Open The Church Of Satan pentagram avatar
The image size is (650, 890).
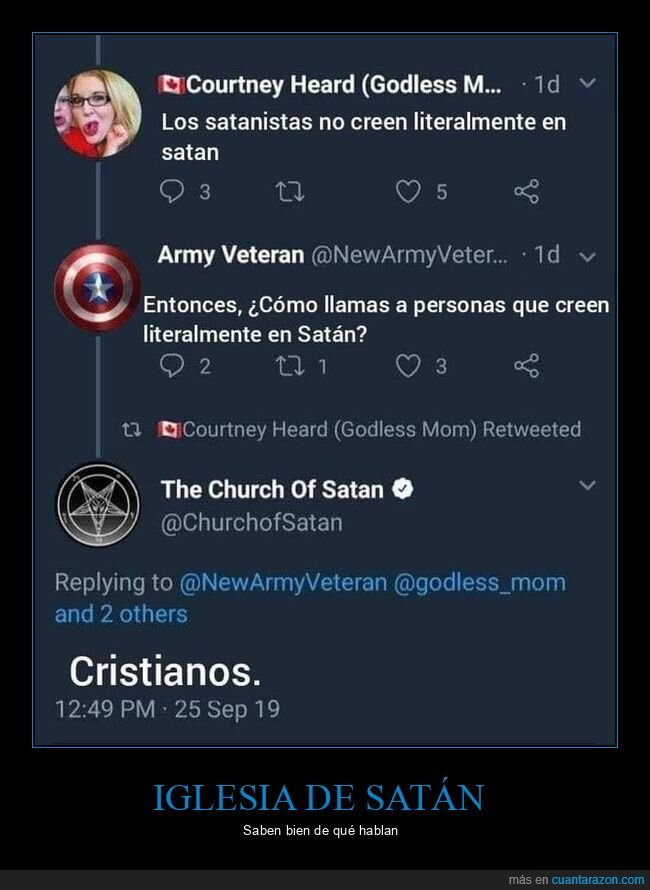pos(97,503)
